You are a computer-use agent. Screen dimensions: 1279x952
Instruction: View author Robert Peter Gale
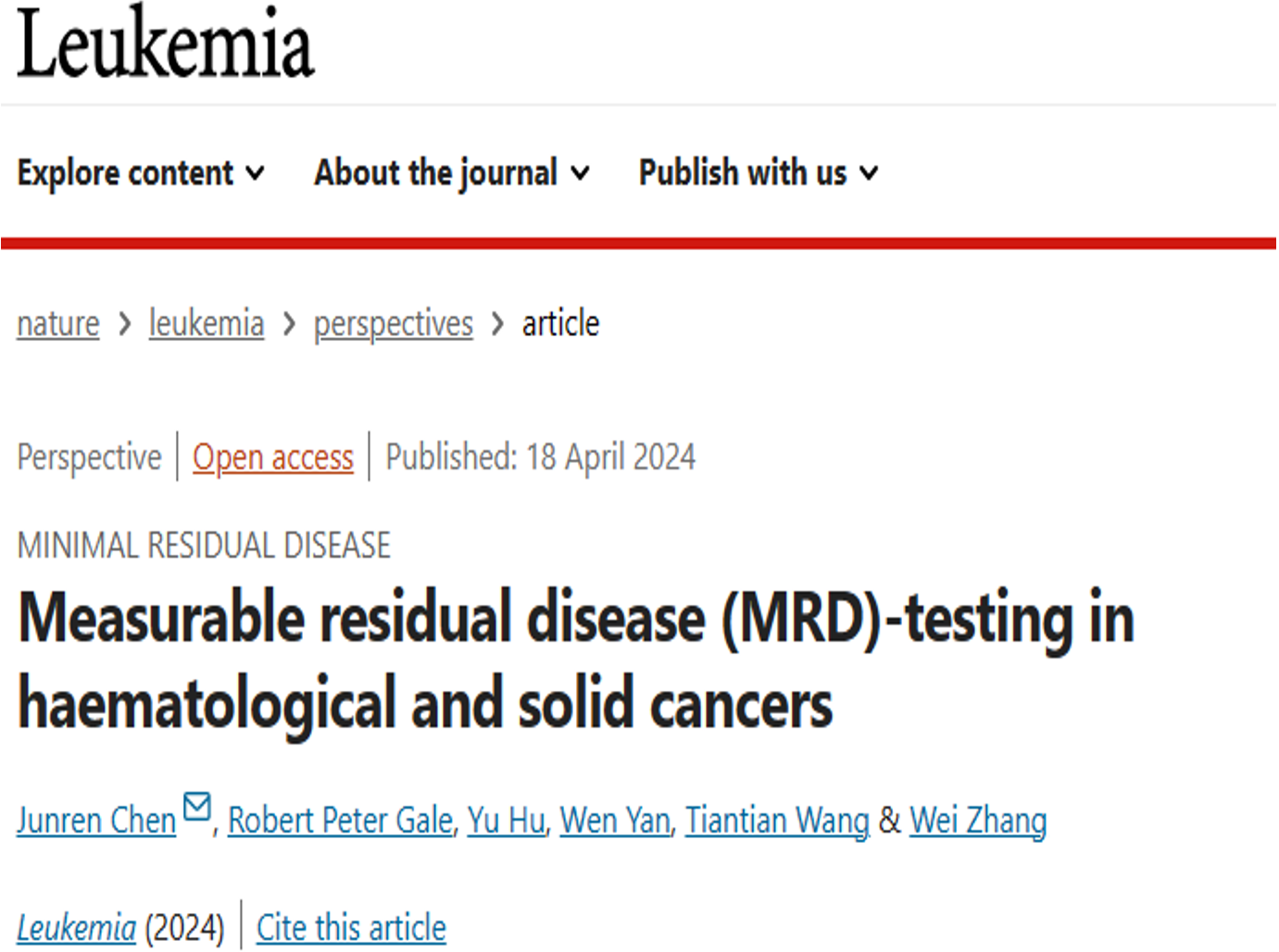pos(341,820)
